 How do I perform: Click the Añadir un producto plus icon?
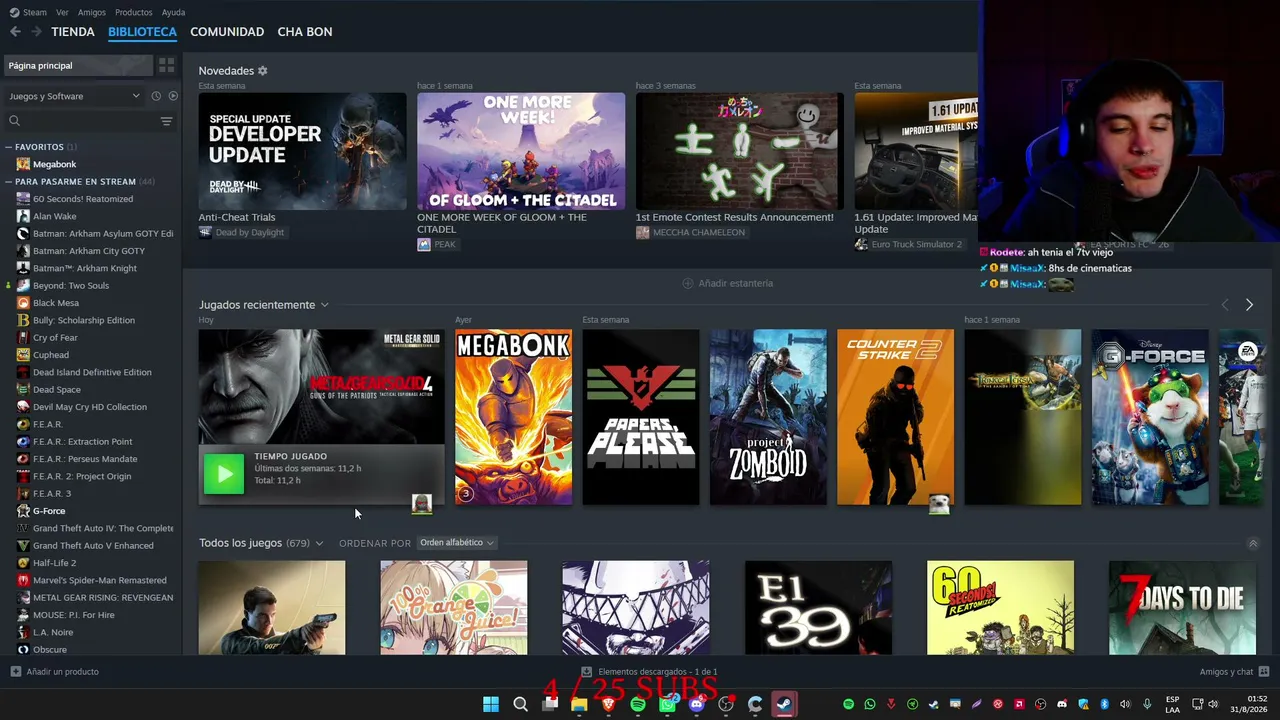15,672
